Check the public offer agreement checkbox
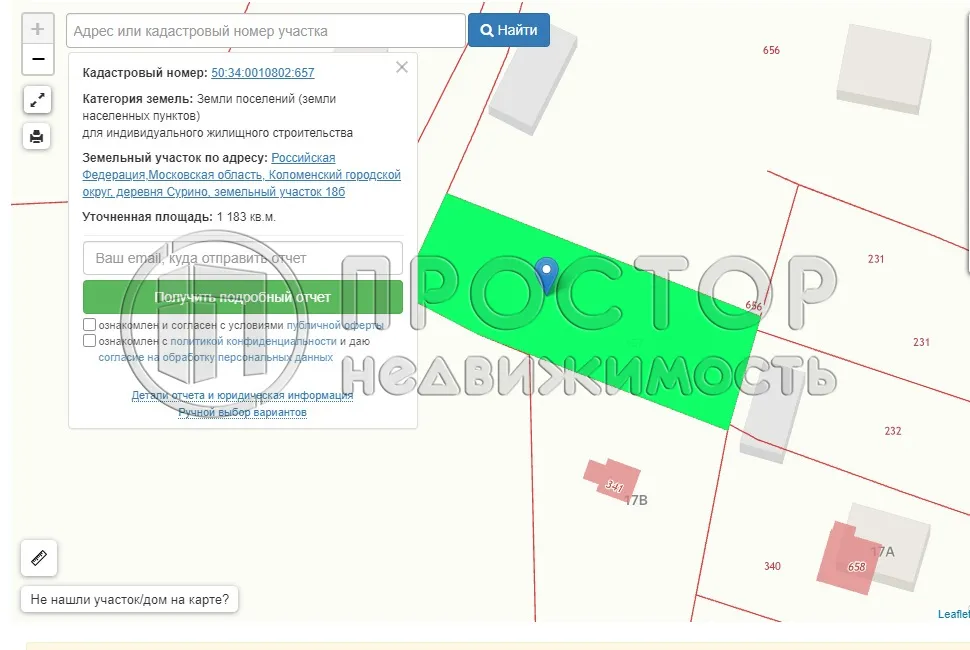This screenshot has height=650, width=970. (90, 325)
